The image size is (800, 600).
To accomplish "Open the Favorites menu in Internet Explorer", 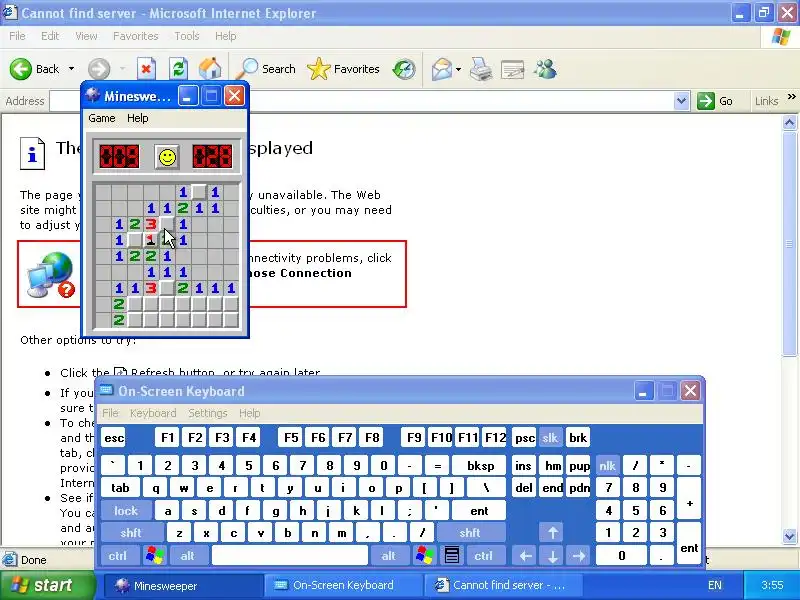I will 136,36.
